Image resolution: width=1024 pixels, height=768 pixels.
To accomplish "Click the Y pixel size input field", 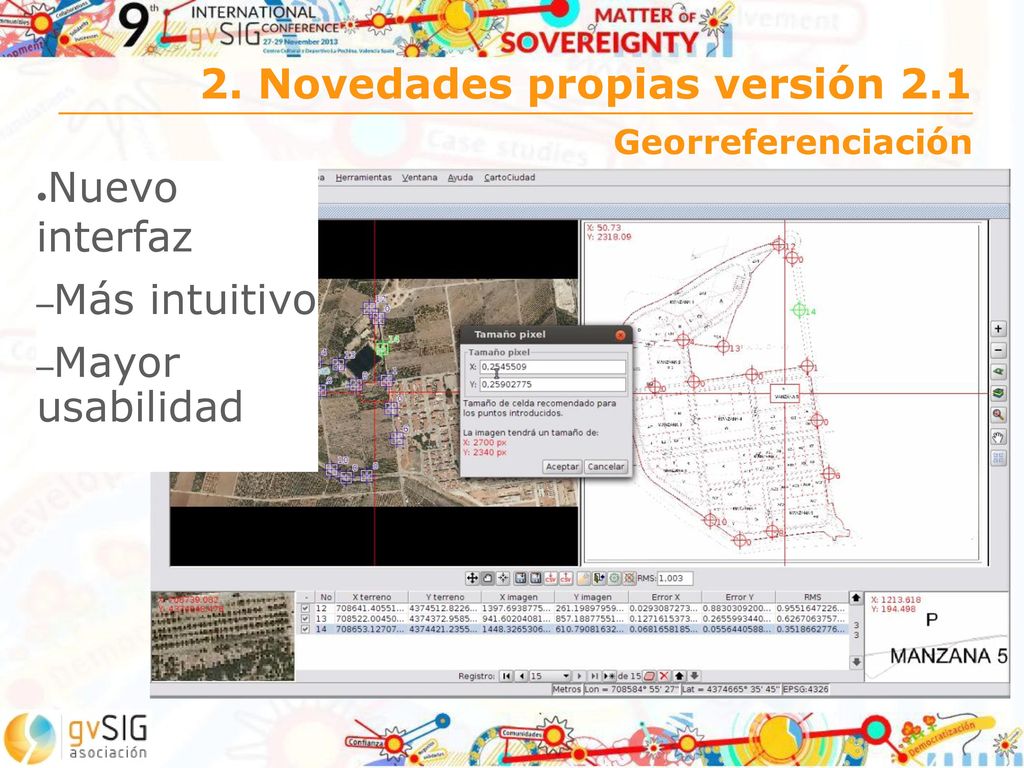I will pyautogui.click(x=552, y=385).
